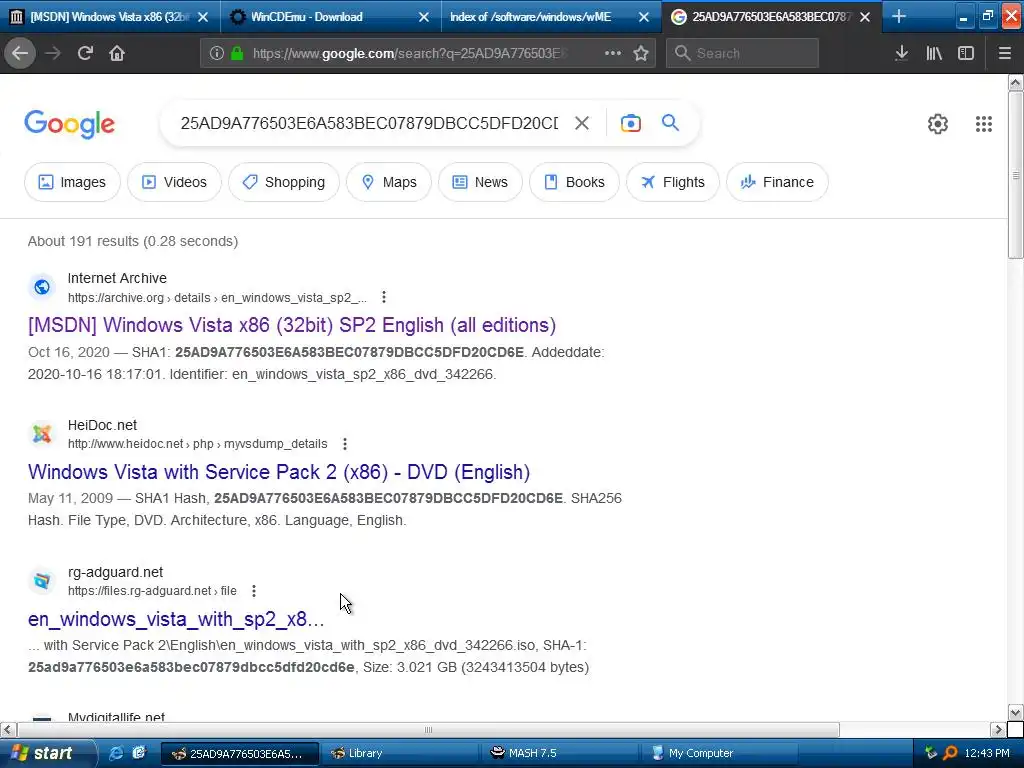
Task: Bookmark this page with the star icon
Action: click(641, 53)
